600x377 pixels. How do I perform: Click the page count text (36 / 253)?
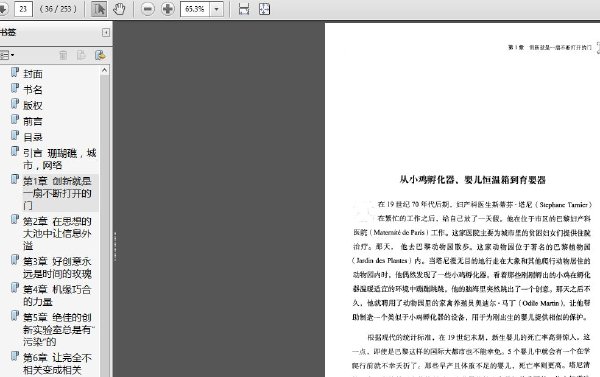(x=58, y=9)
